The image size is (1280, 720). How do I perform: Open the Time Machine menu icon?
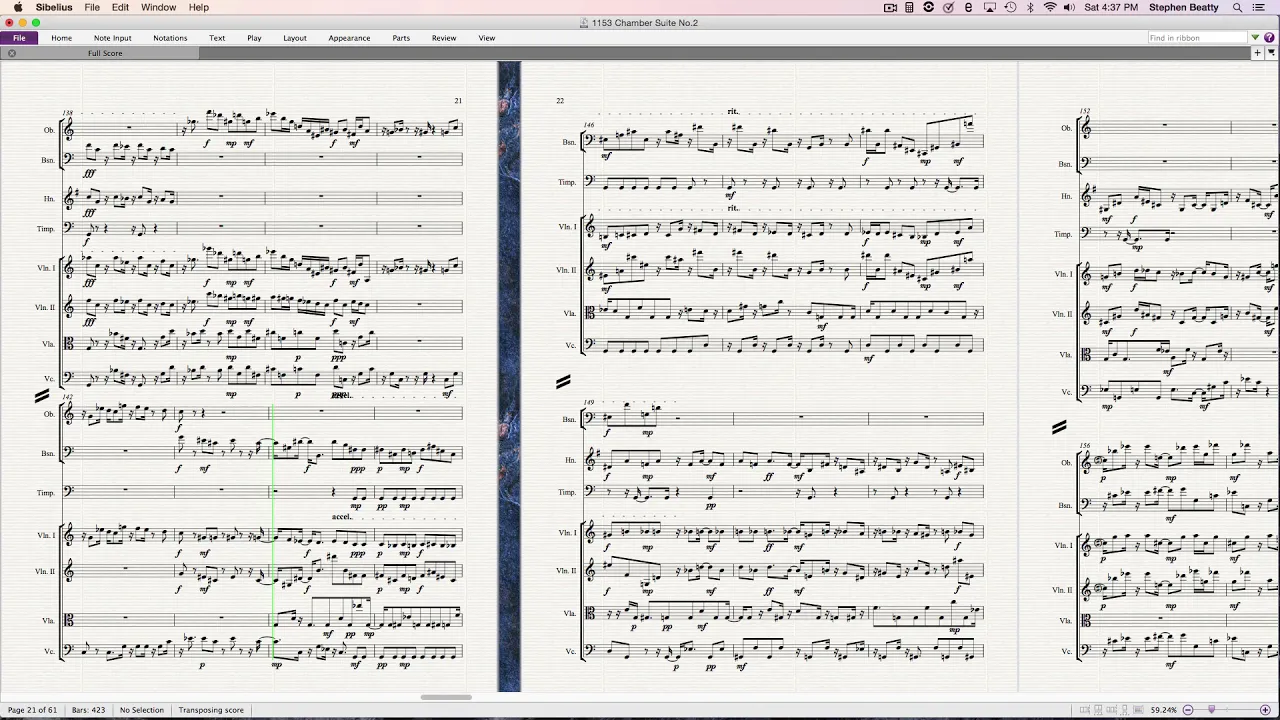point(1010,7)
